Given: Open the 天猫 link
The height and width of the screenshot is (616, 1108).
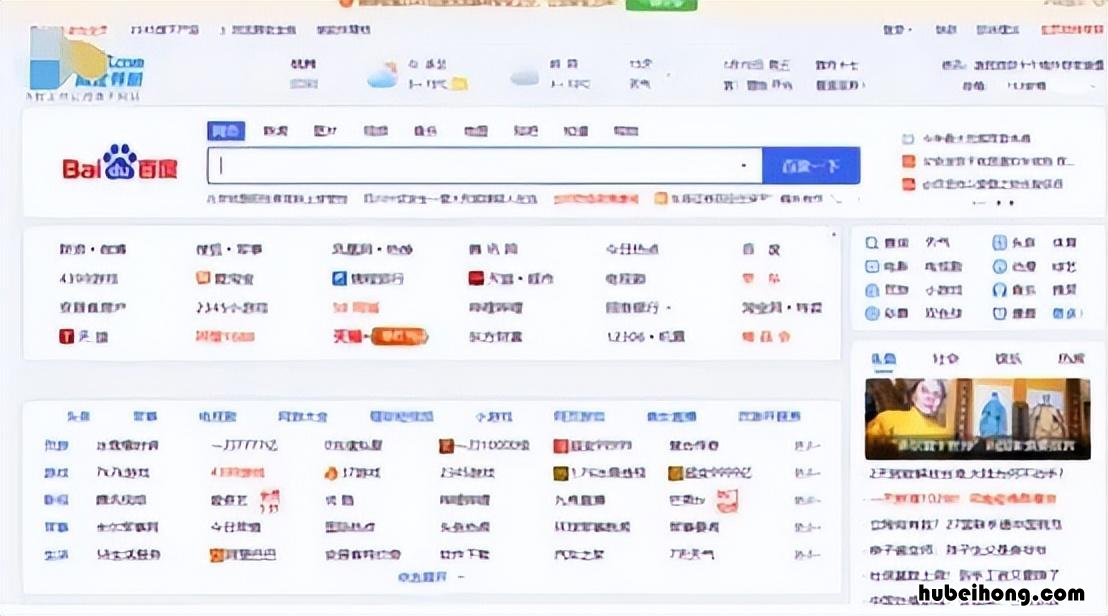Looking at the screenshot, I should (347, 336).
